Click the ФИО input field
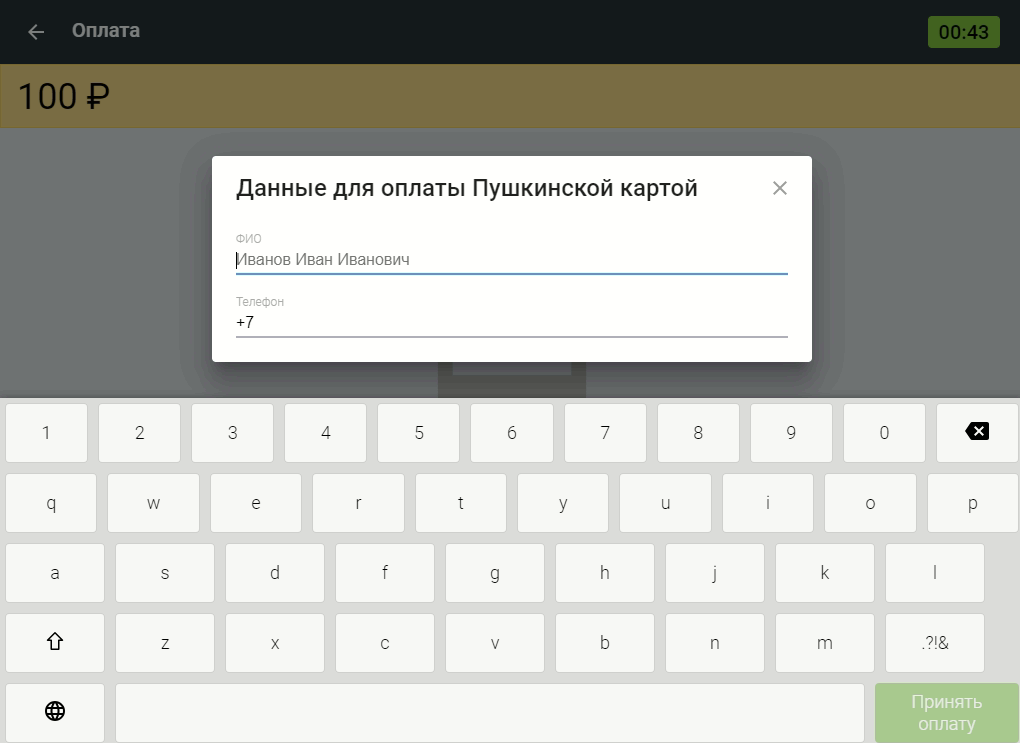The image size is (1020, 743). point(511,260)
